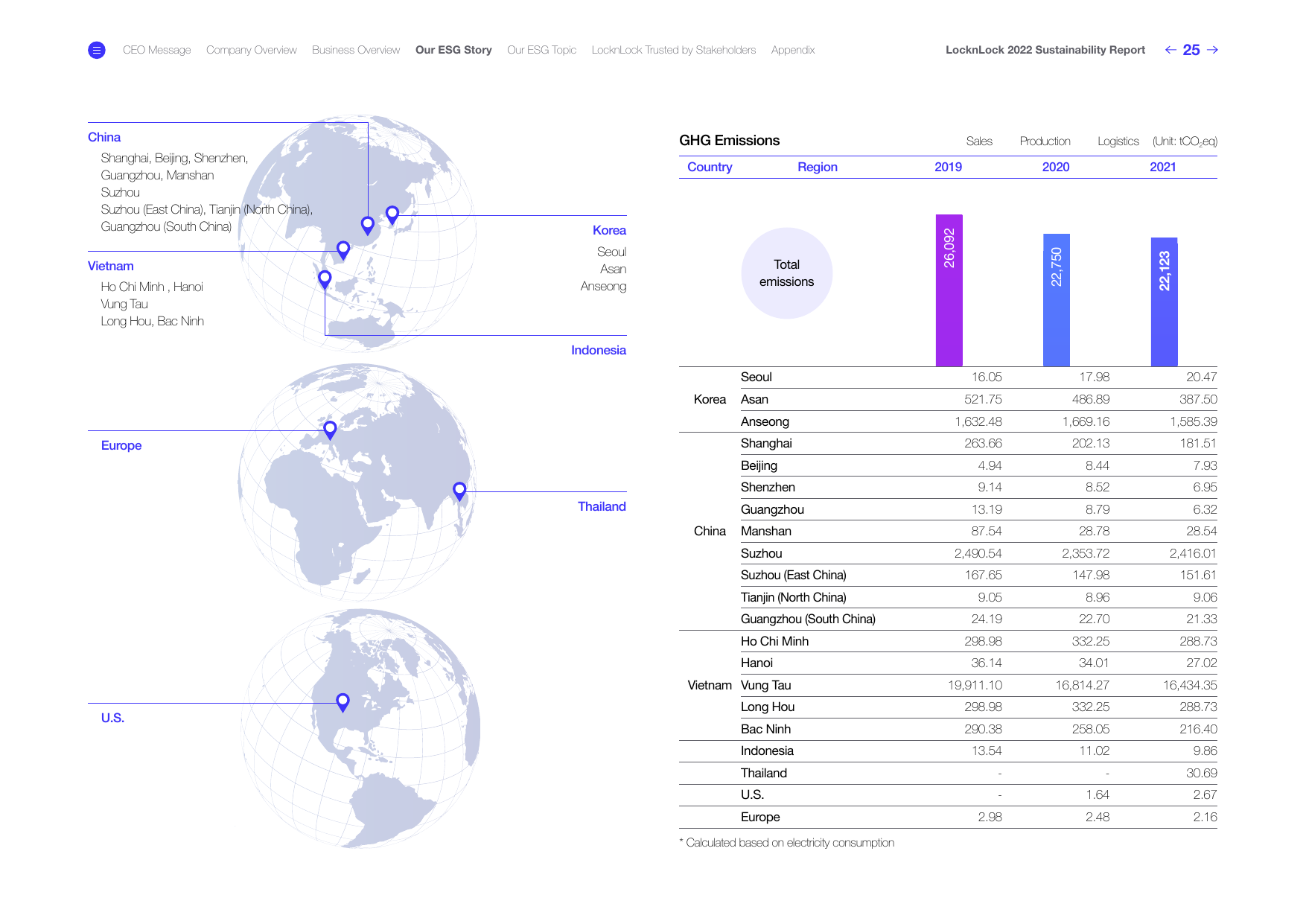Go to previous page with left arrow
This screenshot has width=1306, height=924.
click(1170, 50)
